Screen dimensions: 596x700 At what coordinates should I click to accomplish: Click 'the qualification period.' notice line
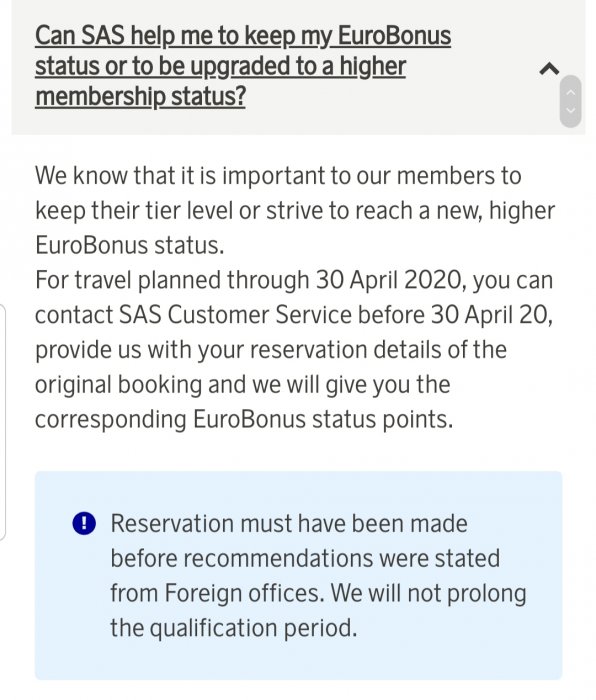[x=233, y=629]
